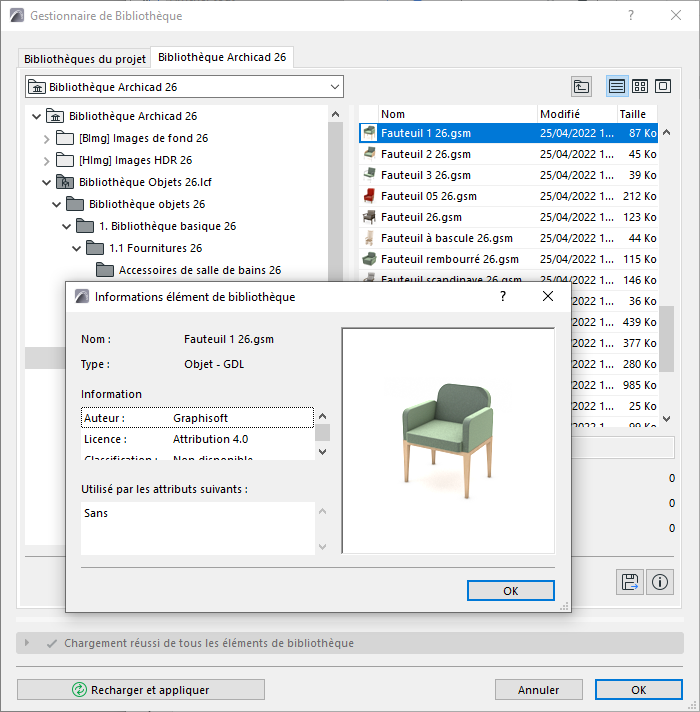Collapse Bibliothèque Objets 26.lcf node
This screenshot has height=712, width=700.
pos(46,183)
